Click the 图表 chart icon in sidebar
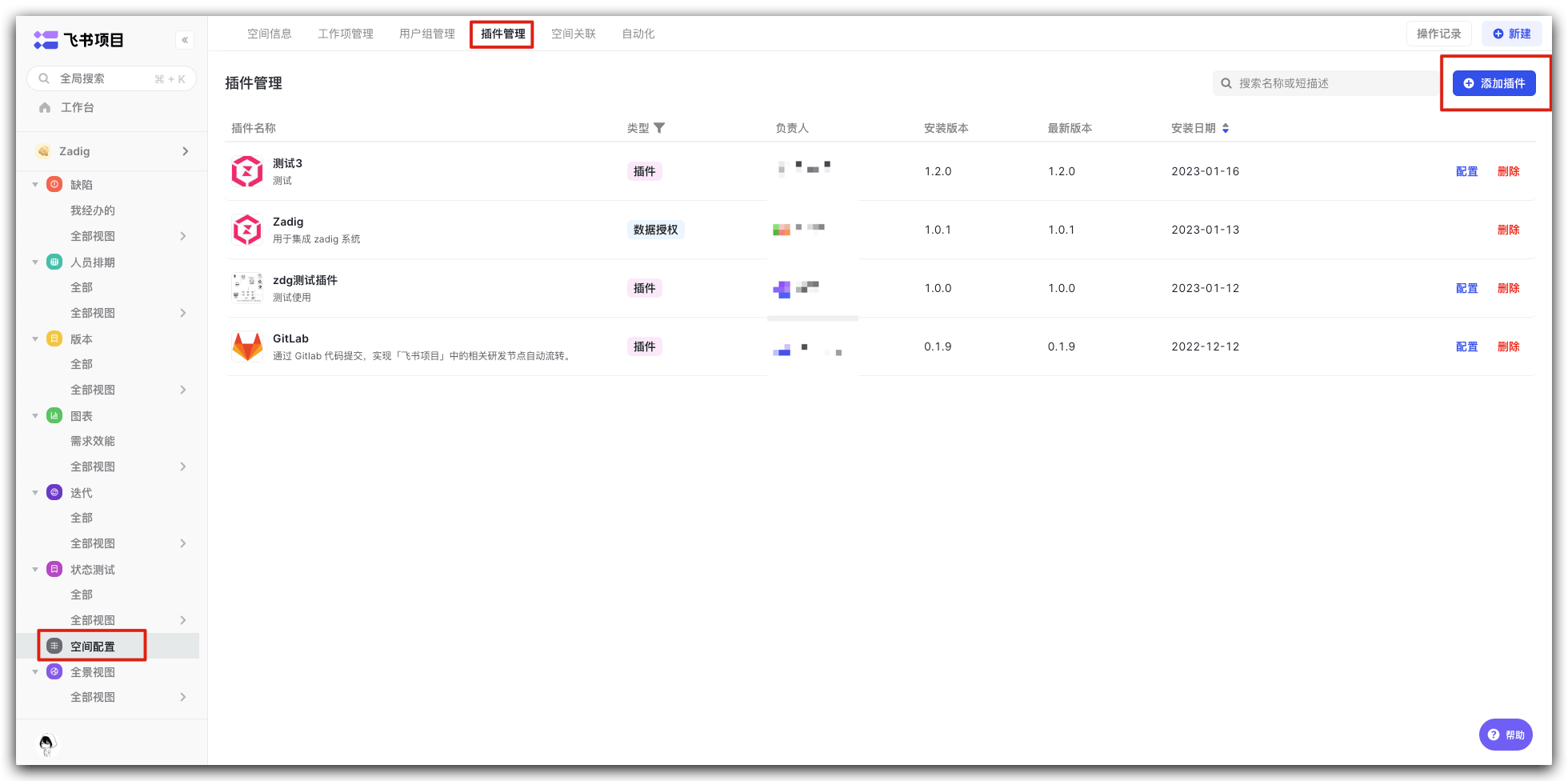This screenshot has width=1568, height=781. [x=54, y=415]
